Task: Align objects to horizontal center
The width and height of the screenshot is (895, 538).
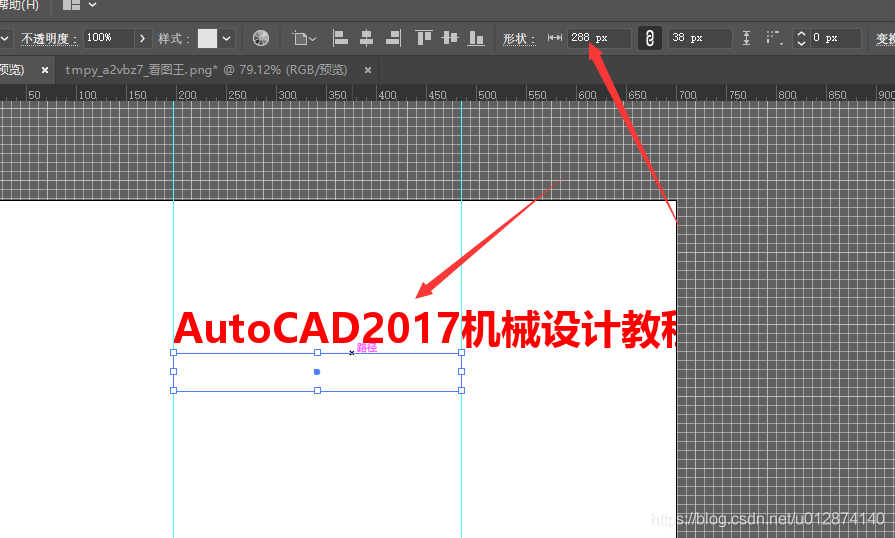Action: [x=366, y=38]
